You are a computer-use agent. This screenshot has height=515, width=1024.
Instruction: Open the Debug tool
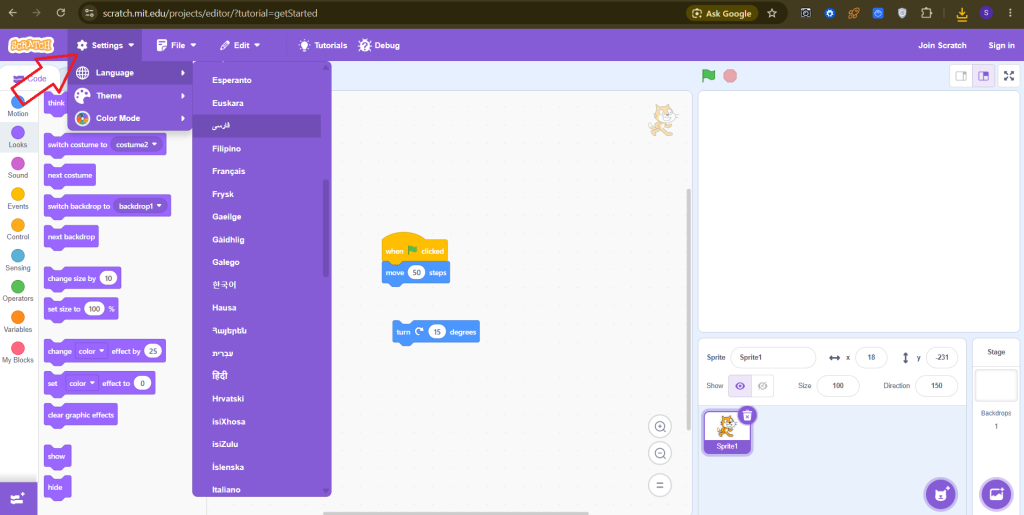[x=379, y=45]
